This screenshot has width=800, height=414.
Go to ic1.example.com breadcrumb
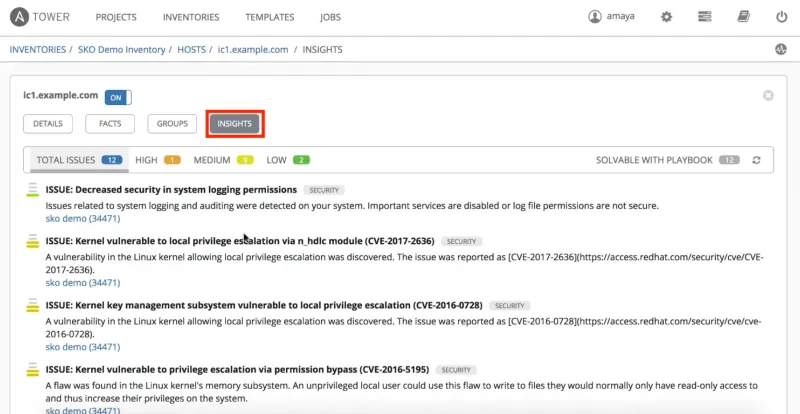pos(253,50)
